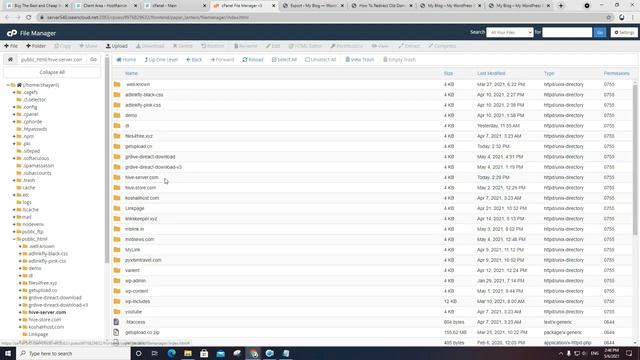Sort by the Size column header

coord(448,73)
